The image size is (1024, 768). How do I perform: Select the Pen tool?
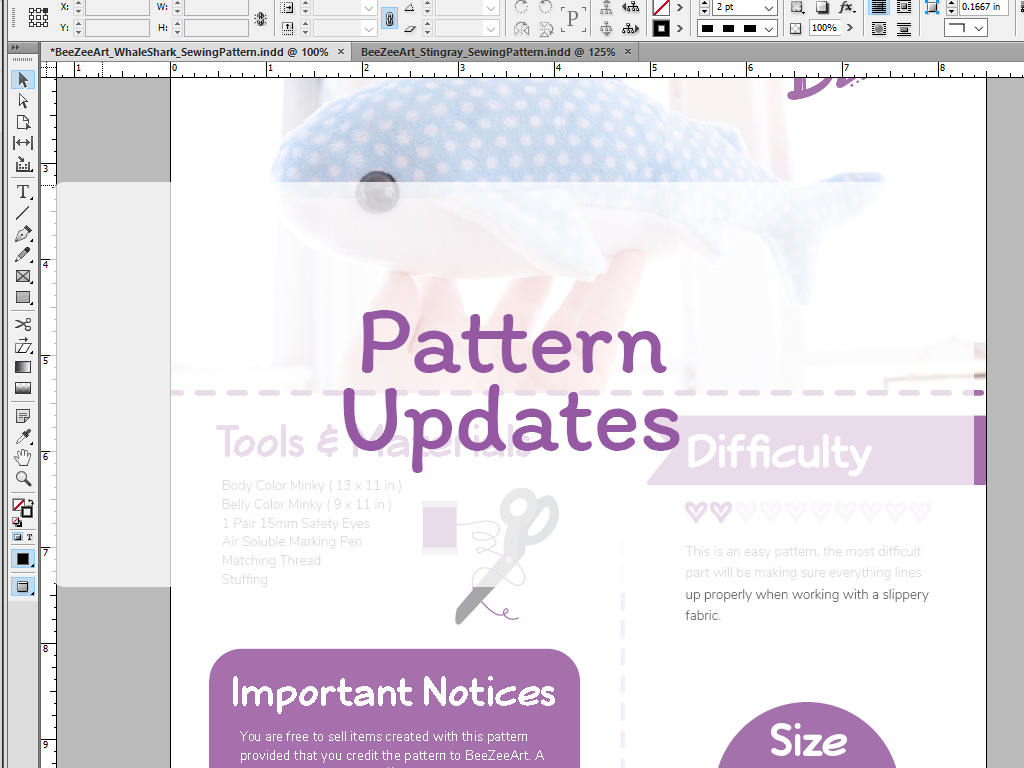pyautogui.click(x=23, y=234)
